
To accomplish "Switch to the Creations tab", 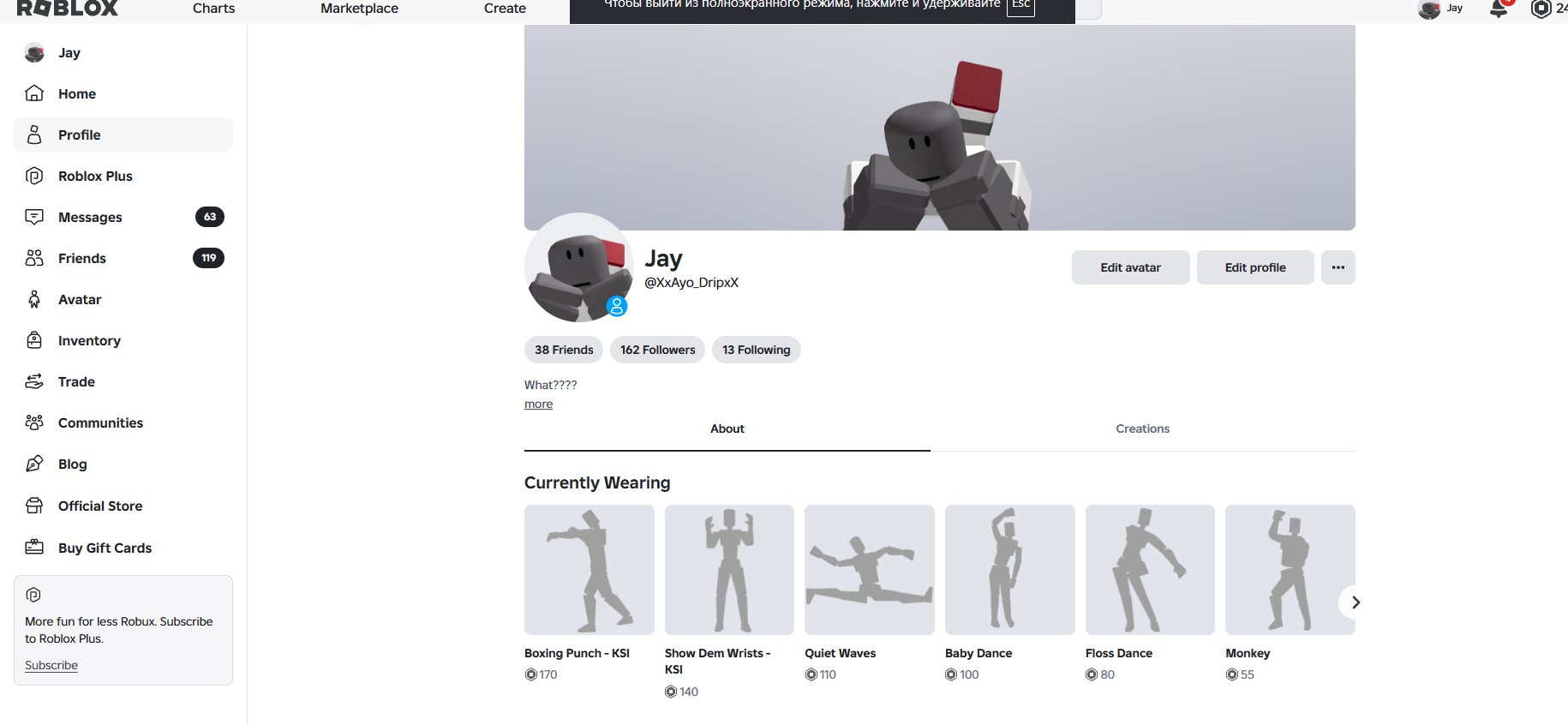I will pyautogui.click(x=1143, y=429).
